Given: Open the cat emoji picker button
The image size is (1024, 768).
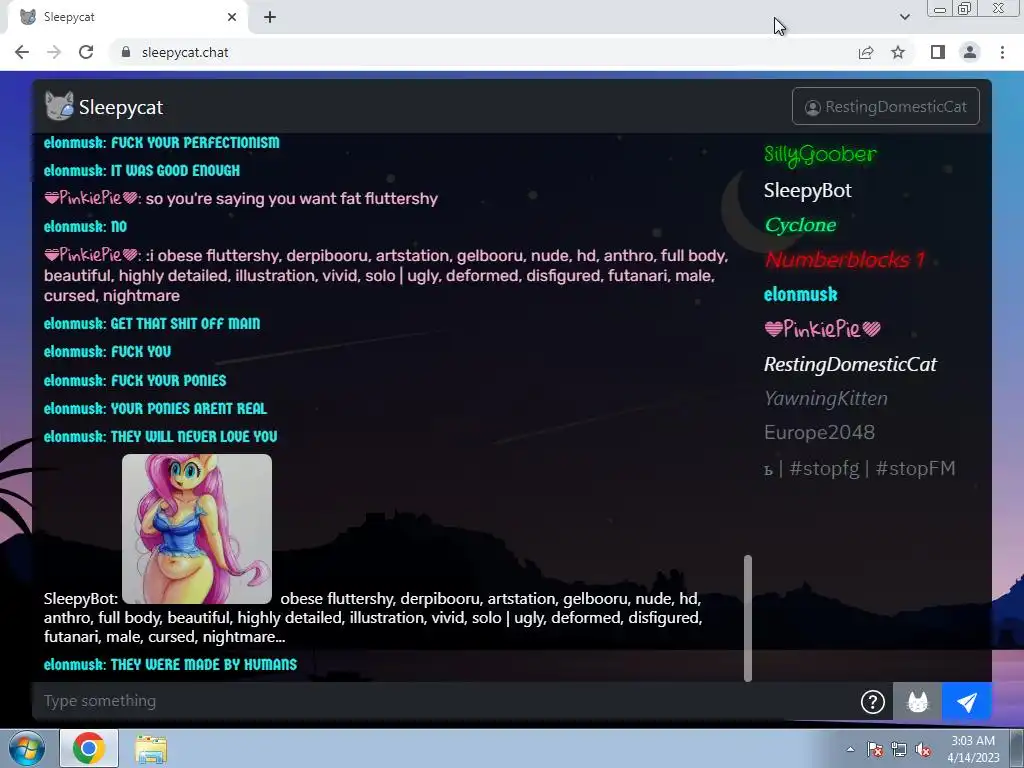Looking at the screenshot, I should pyautogui.click(x=918, y=701).
